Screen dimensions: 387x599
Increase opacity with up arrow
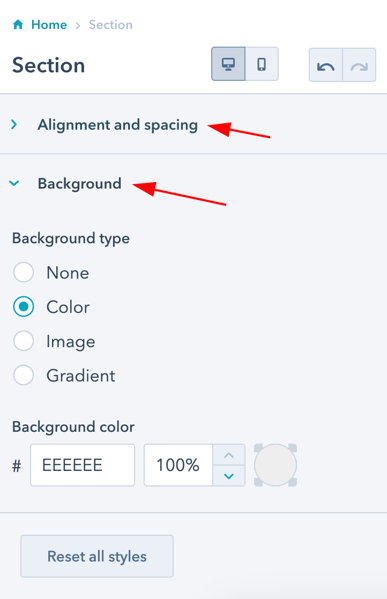click(229, 455)
